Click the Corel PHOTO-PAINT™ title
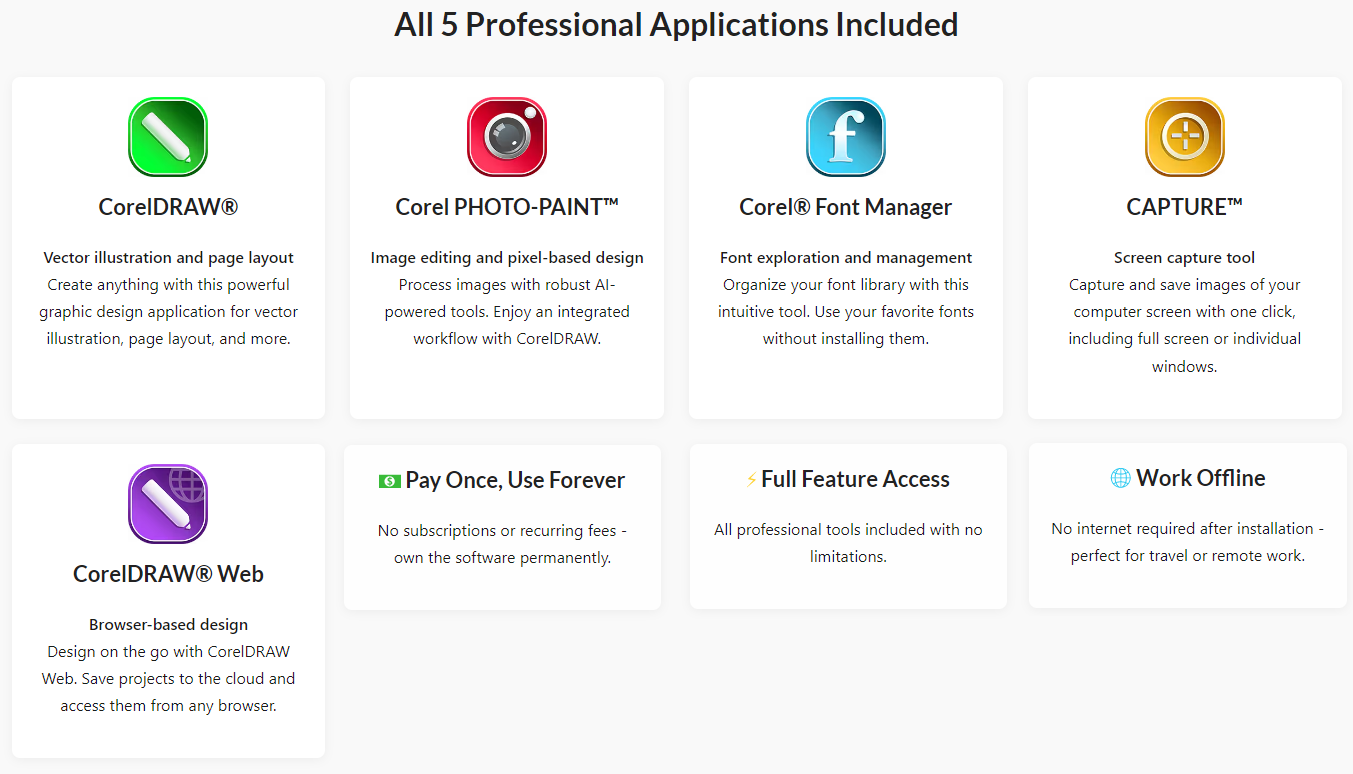 [507, 207]
